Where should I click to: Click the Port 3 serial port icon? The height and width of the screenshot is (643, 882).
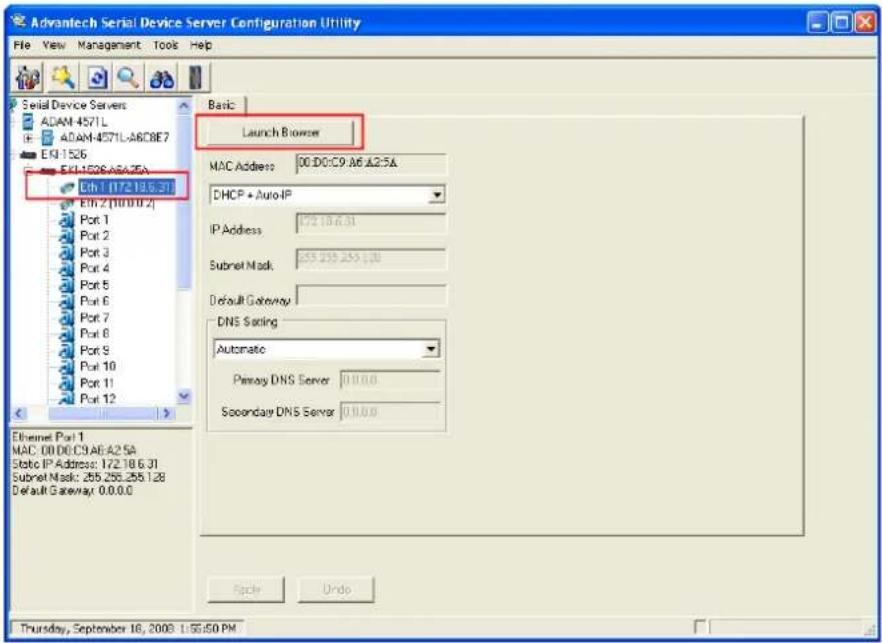[66, 252]
